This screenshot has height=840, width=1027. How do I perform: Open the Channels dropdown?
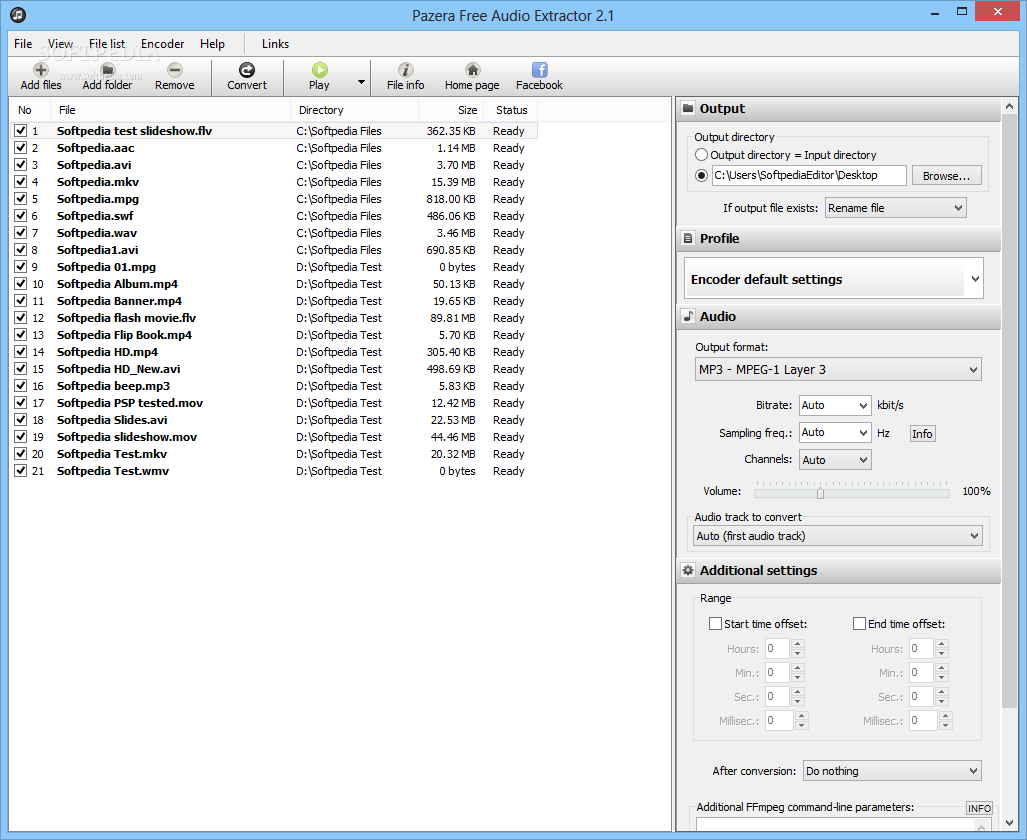click(835, 460)
